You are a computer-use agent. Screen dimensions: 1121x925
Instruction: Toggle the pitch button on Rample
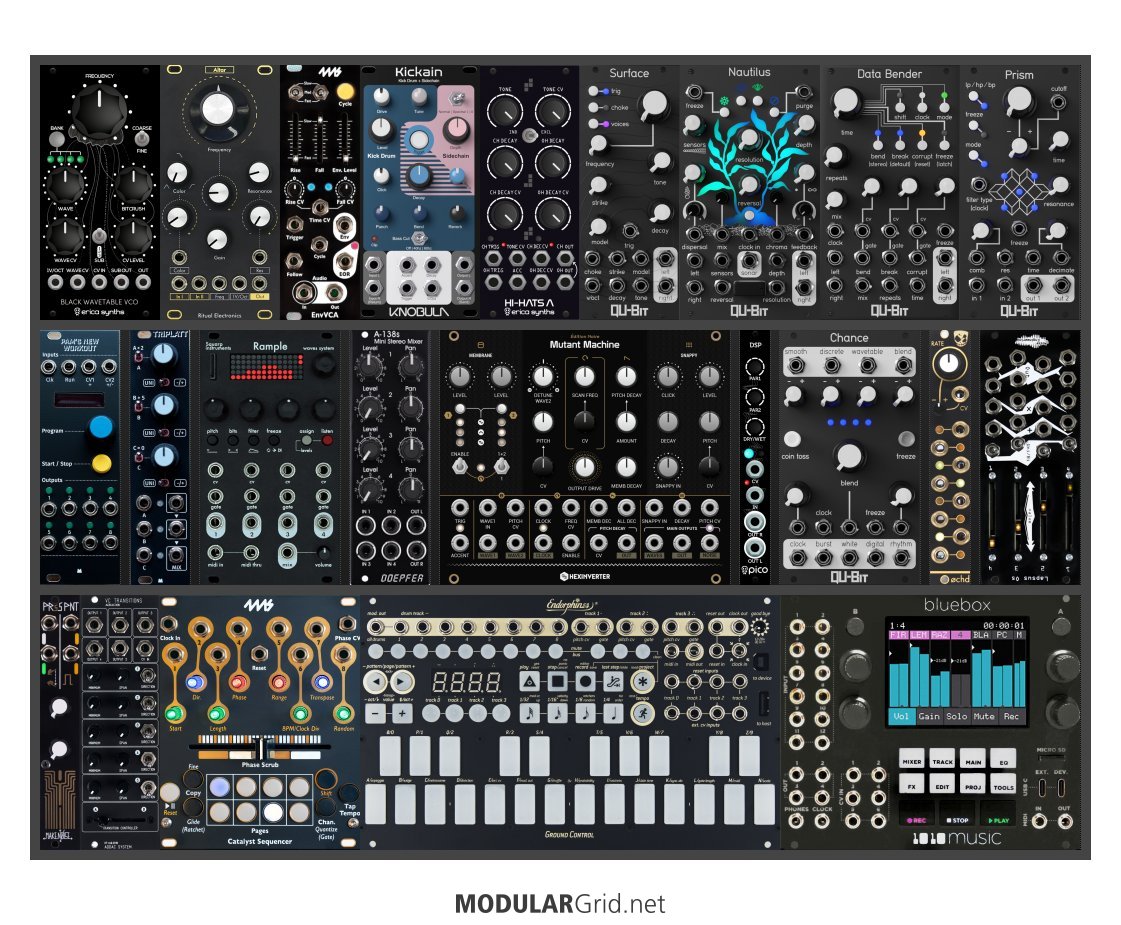pyautogui.click(x=212, y=440)
